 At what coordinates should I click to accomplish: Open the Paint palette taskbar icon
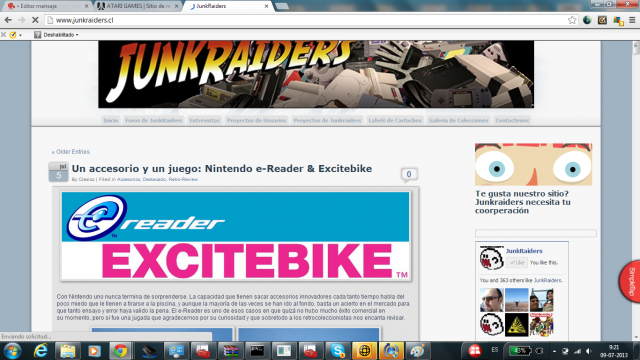click(417, 351)
